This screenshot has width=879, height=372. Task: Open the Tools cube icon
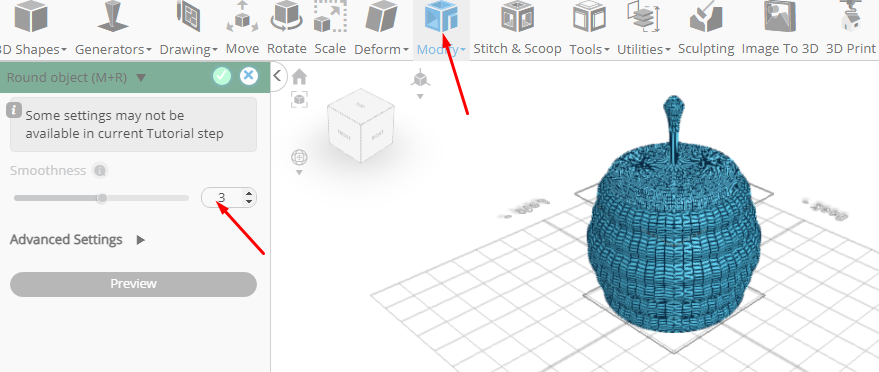pos(589,17)
